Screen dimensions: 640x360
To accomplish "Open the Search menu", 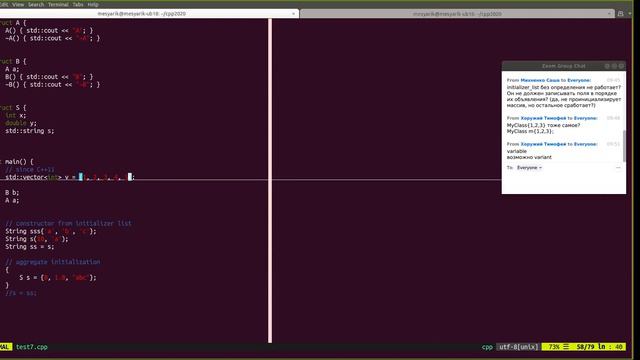I will pyautogui.click(x=36, y=4).
